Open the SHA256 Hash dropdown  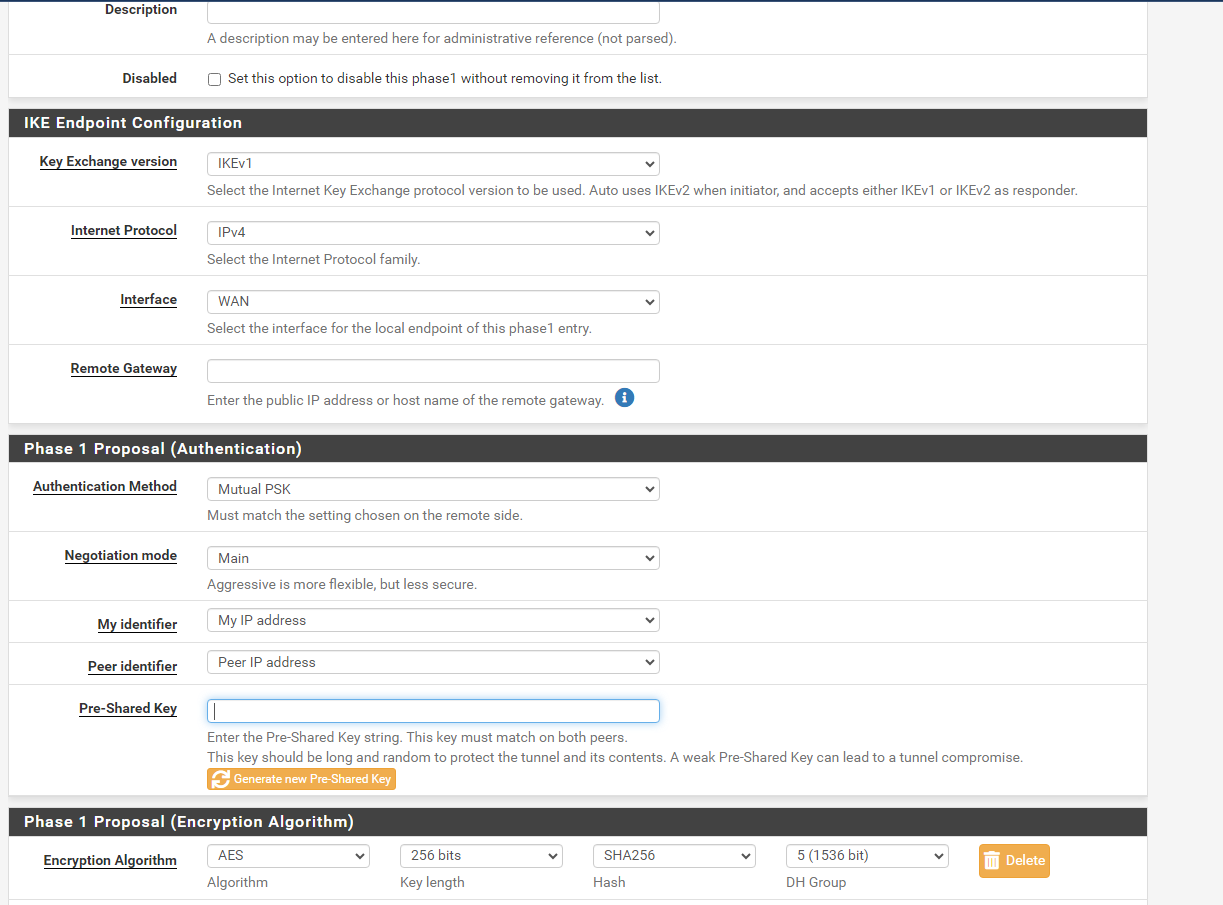pyautogui.click(x=674, y=856)
